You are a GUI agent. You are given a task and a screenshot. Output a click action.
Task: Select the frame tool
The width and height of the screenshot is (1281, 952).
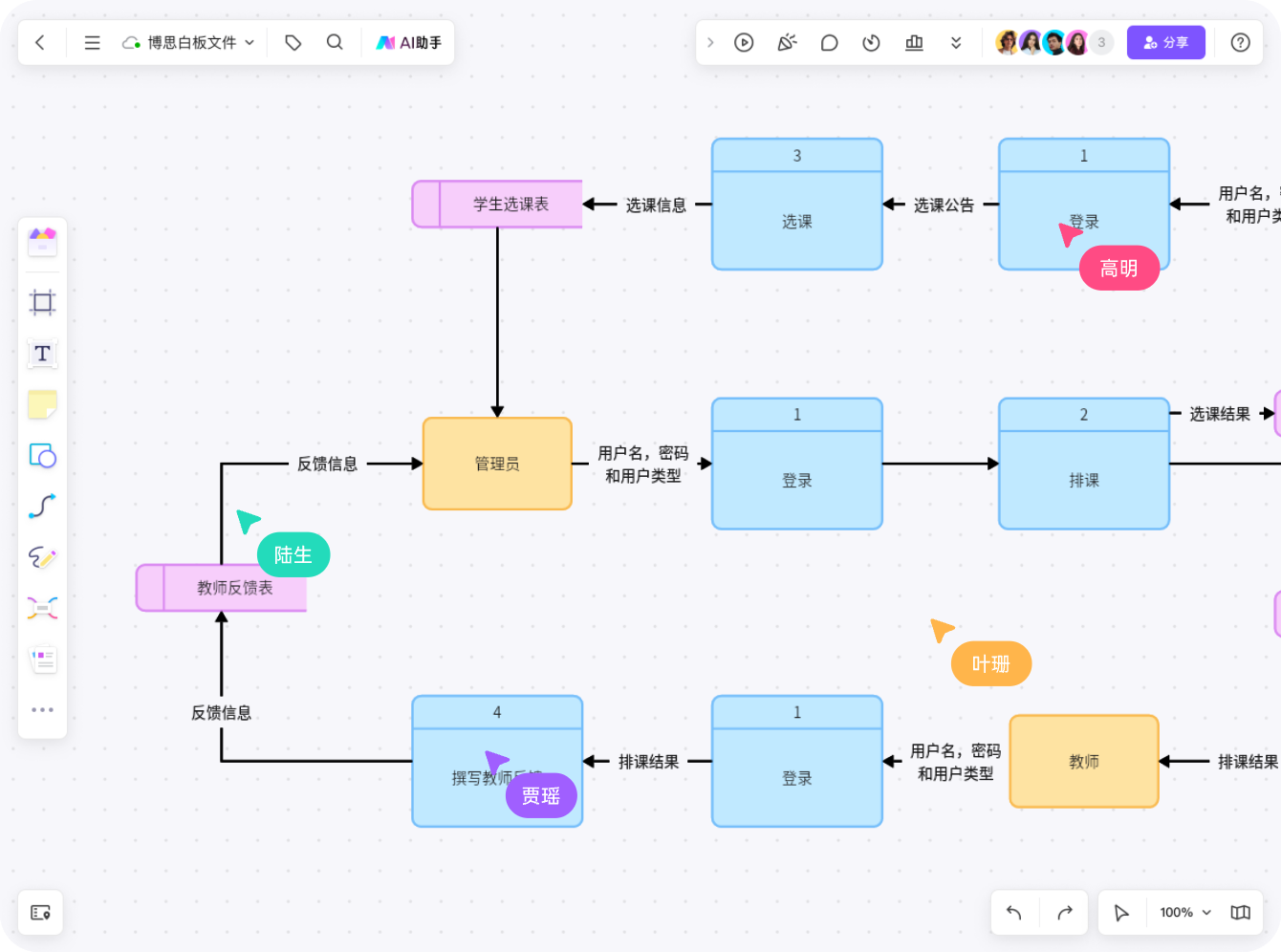coord(42,303)
